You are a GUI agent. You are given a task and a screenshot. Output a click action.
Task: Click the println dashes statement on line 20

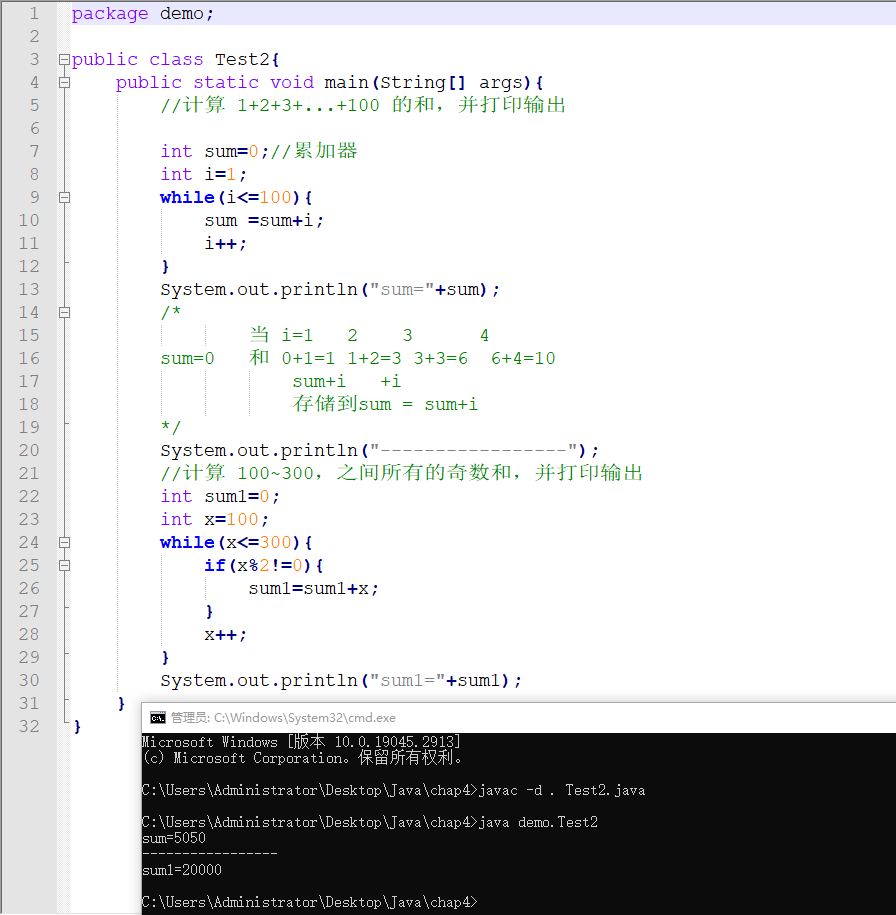[x=379, y=450]
